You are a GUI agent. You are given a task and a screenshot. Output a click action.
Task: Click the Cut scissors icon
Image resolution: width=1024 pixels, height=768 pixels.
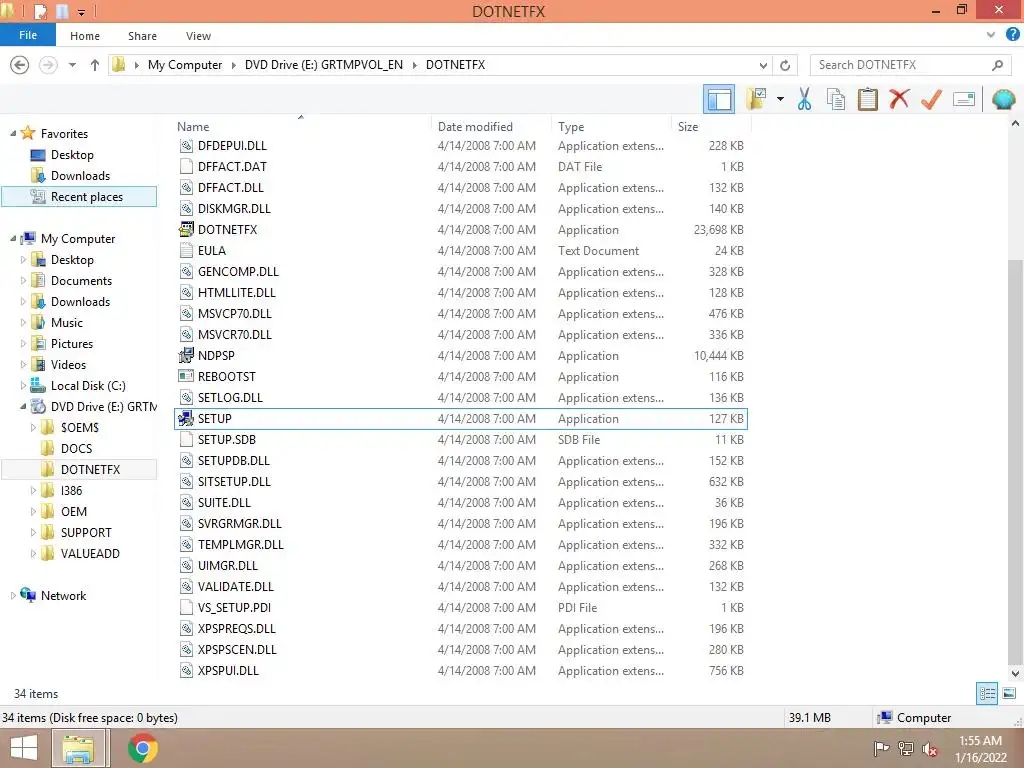pyautogui.click(x=804, y=99)
